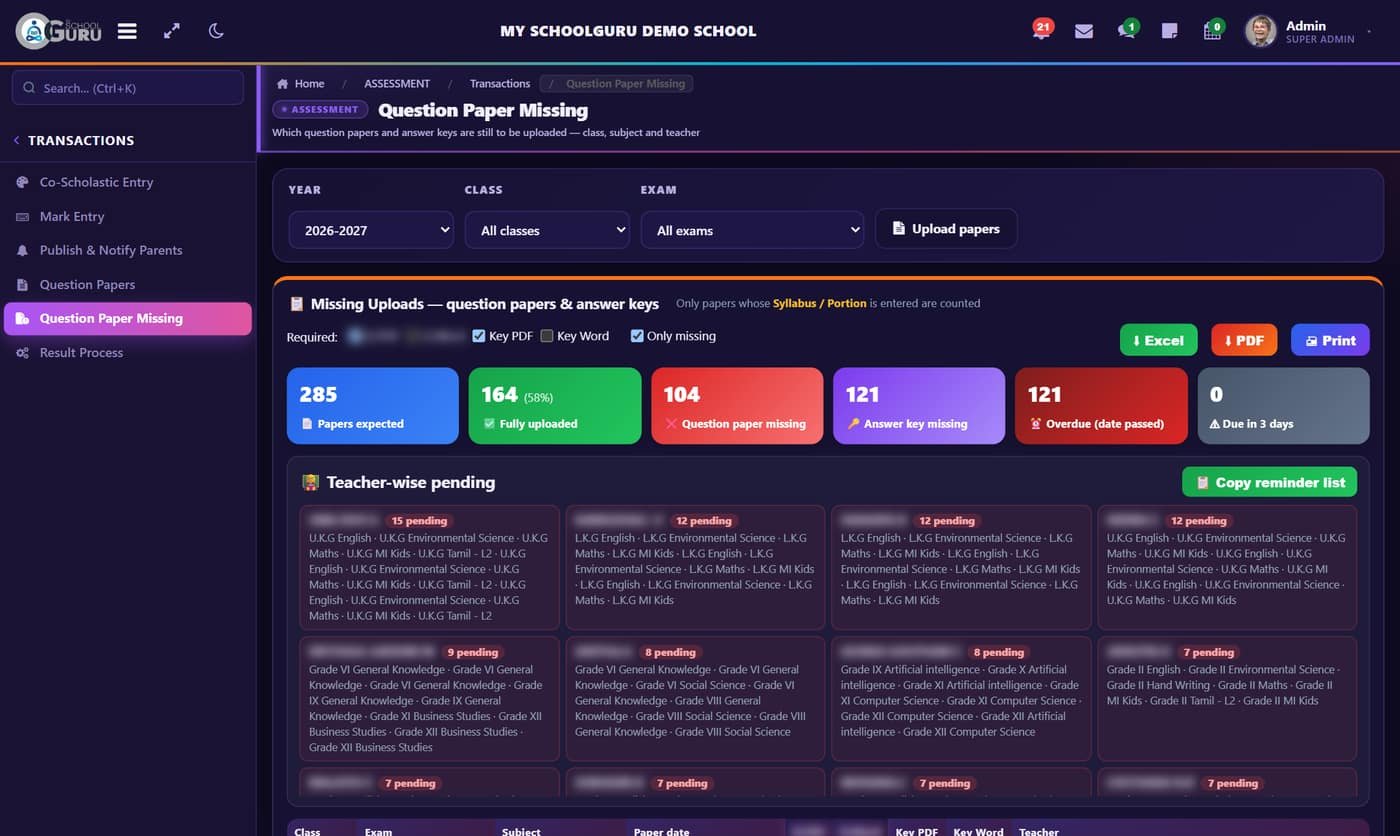This screenshot has width=1400, height=836.
Task: Click the Result Process gears icon
Action: (x=22, y=352)
